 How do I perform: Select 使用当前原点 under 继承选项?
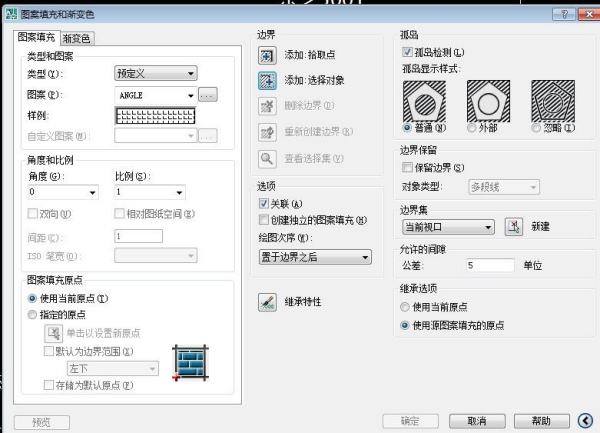click(404, 307)
